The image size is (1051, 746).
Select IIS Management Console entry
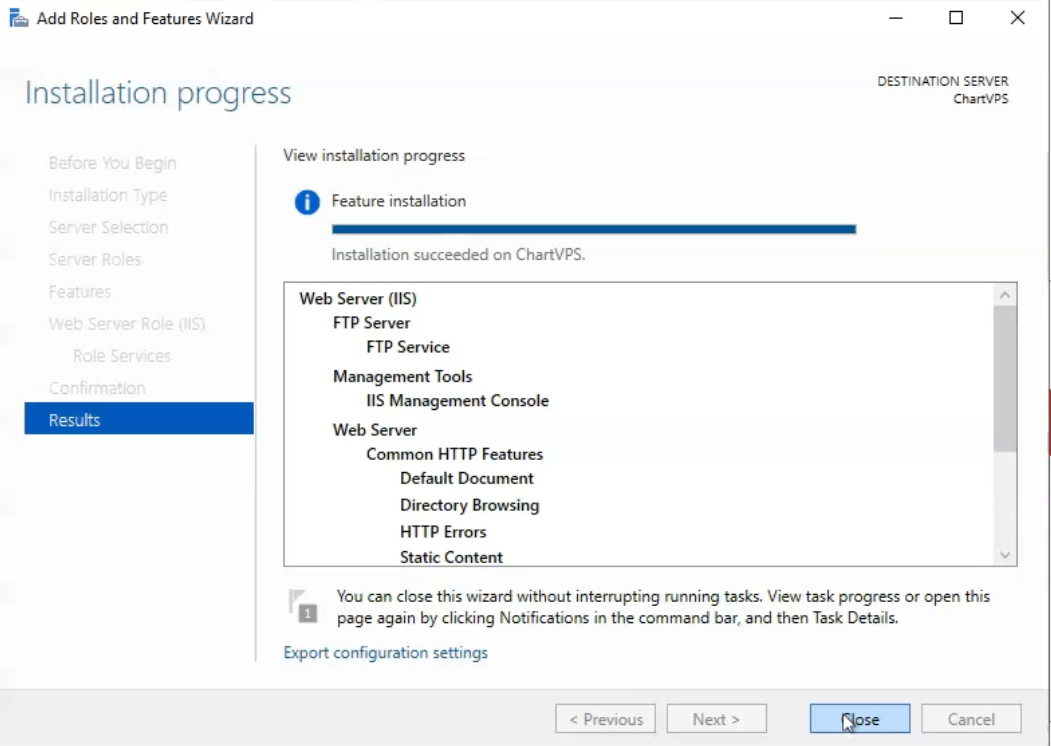457,401
